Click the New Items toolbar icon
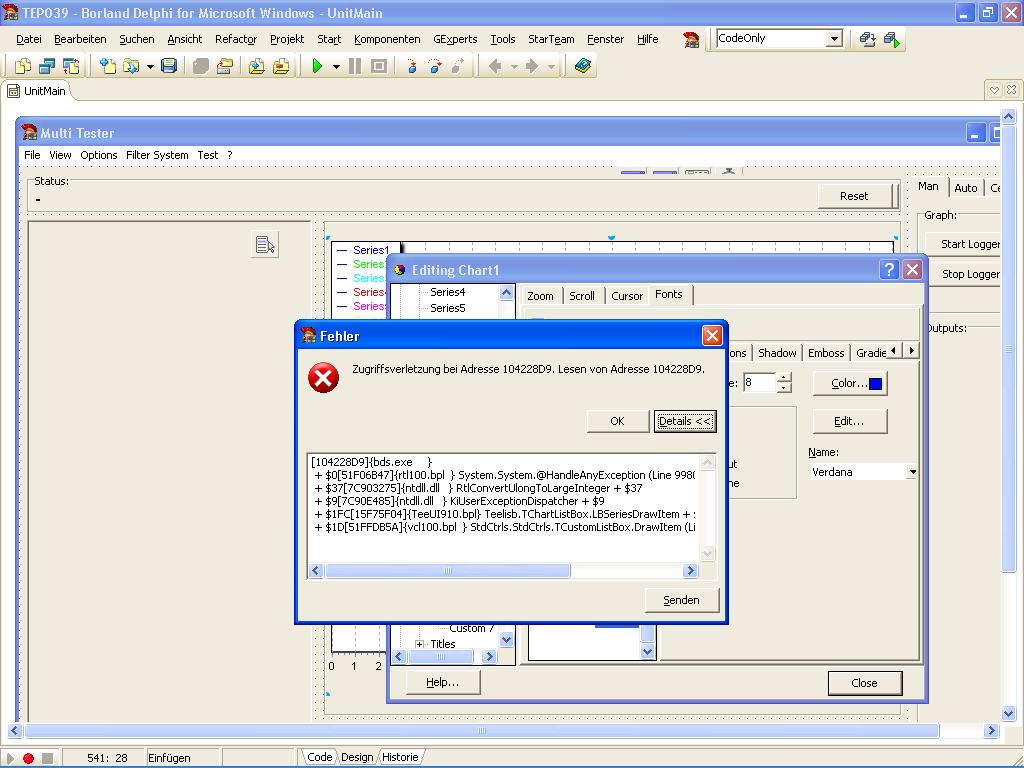Viewport: 1024px width, 768px height. click(x=108, y=66)
